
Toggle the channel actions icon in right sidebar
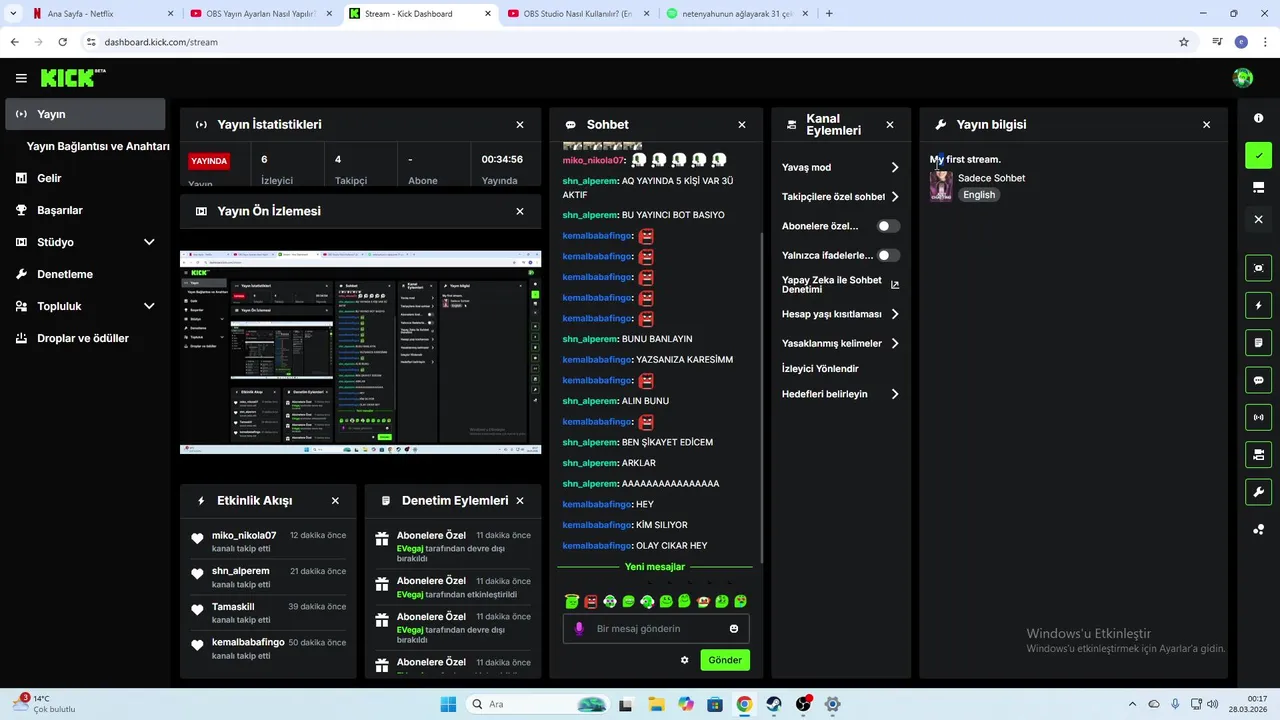[1258, 455]
